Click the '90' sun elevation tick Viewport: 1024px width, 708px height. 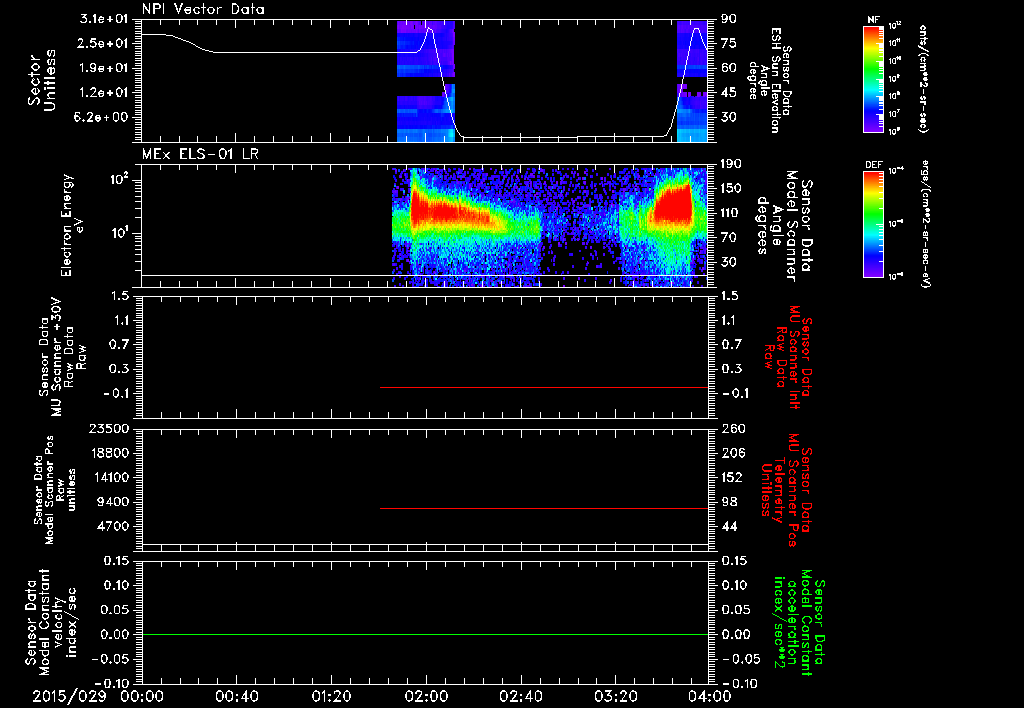[728, 18]
